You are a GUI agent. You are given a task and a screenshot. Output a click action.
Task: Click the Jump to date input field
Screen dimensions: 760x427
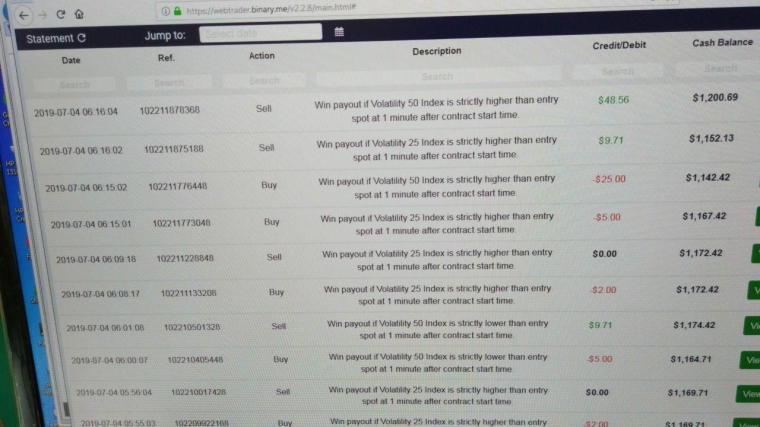click(260, 33)
